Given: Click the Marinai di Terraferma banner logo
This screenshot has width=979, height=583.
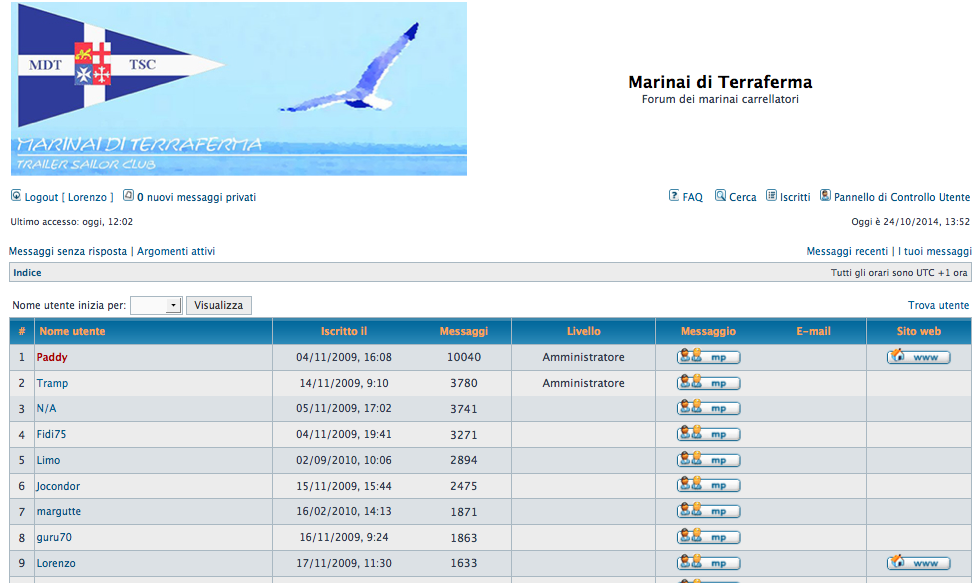Looking at the screenshot, I should click(239, 89).
